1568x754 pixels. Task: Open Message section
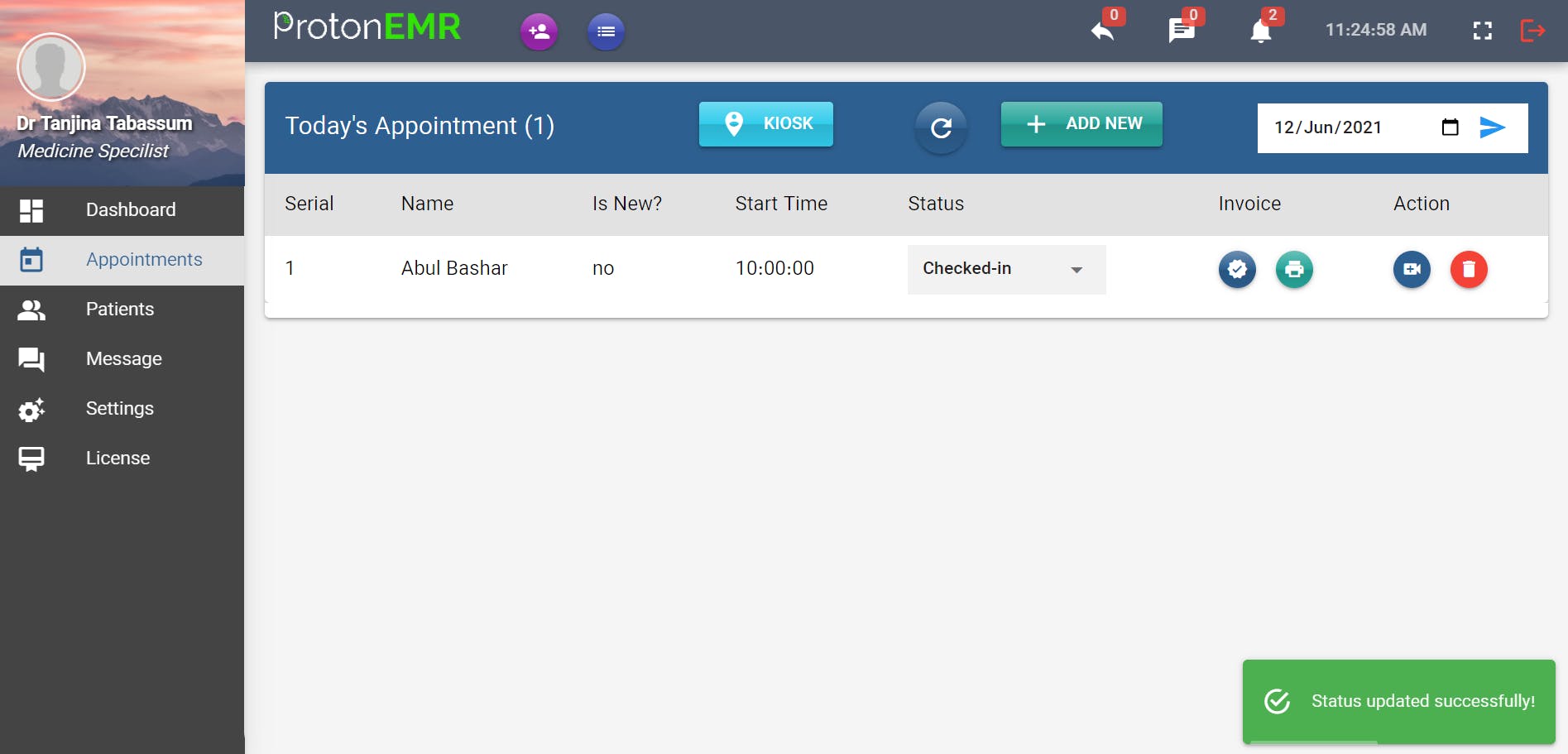[122, 359]
